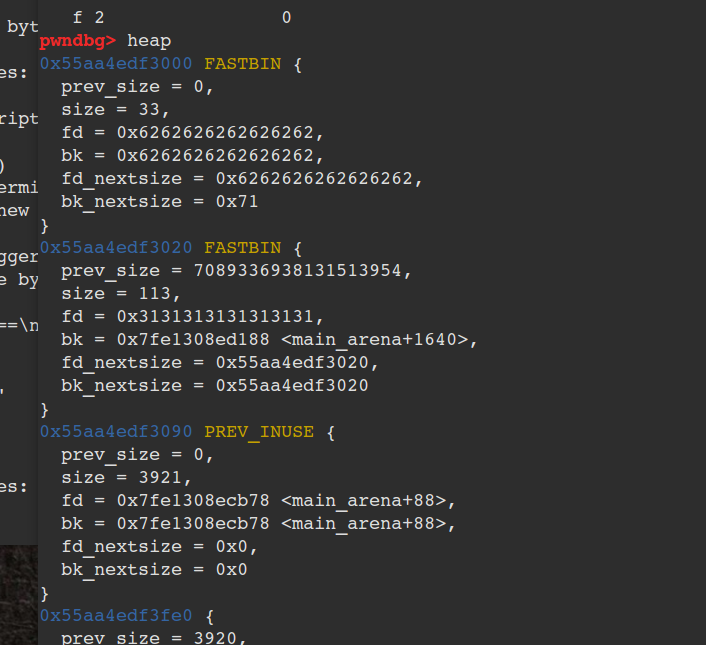Select chunk address 0x55aa4edf3090
The width and height of the screenshot is (706, 645).
tap(116, 432)
